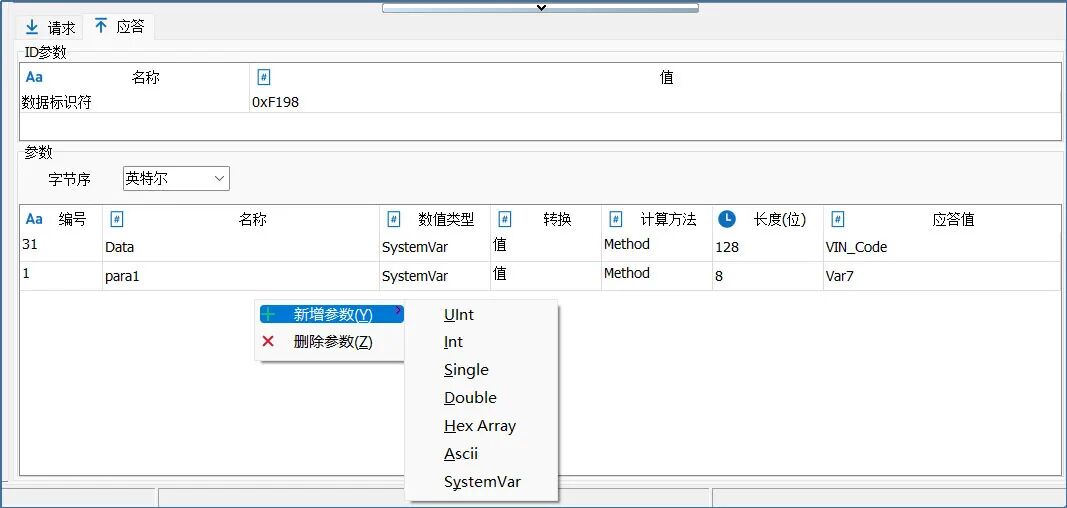
Task: Click the 0xF198 value cell
Action: click(x=655, y=102)
